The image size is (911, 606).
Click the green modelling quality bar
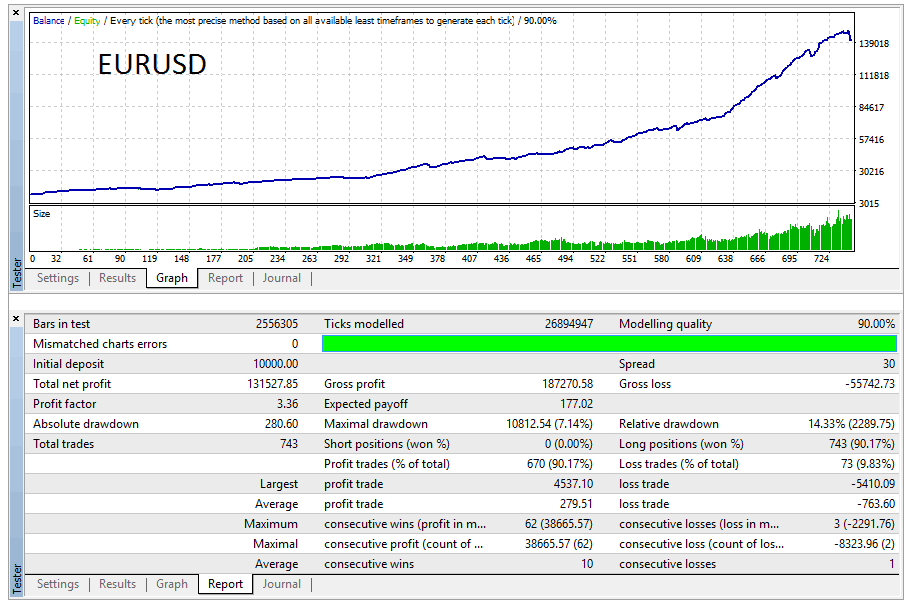[609, 344]
